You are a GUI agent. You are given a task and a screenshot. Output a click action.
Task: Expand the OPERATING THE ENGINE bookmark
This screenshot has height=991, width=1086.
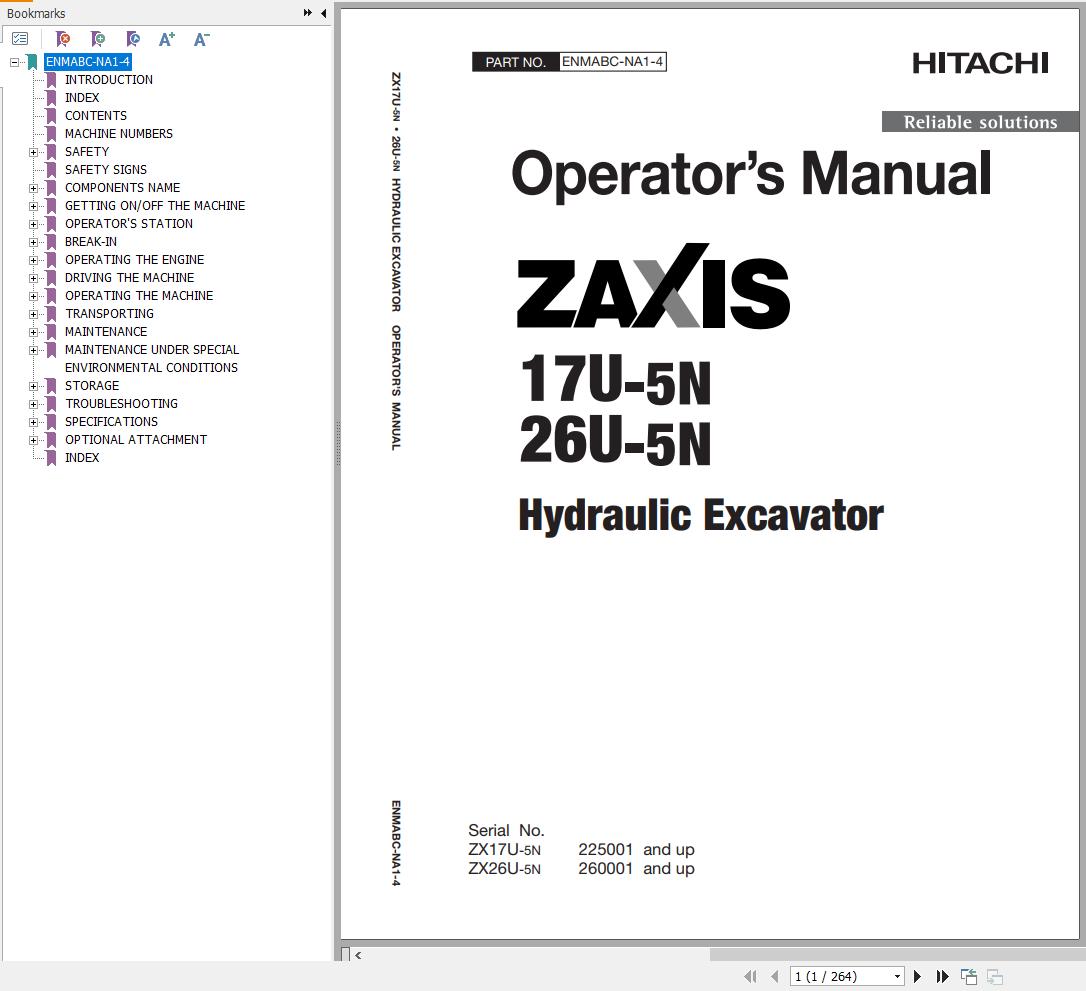pyautogui.click(x=33, y=260)
